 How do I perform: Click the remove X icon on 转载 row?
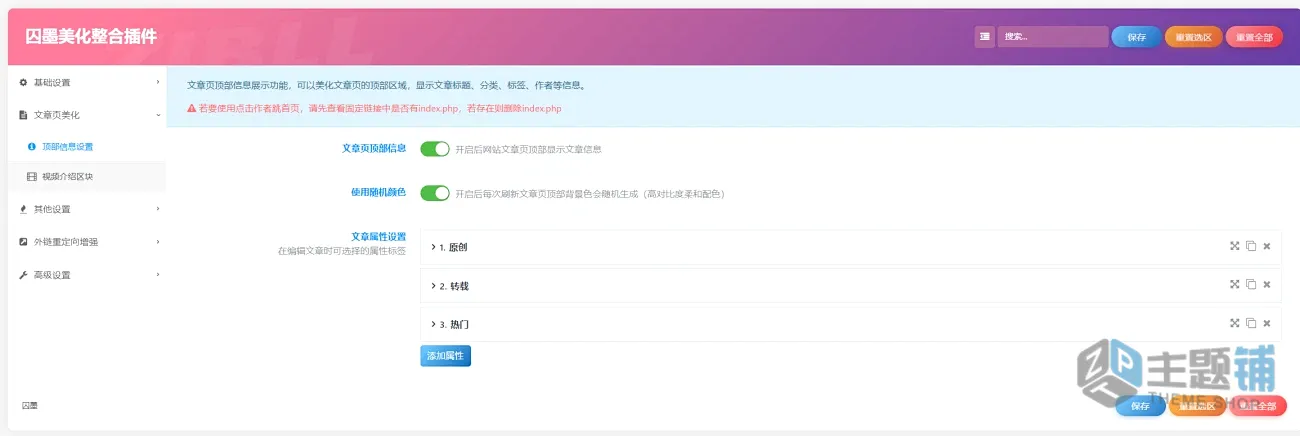coord(1266,284)
